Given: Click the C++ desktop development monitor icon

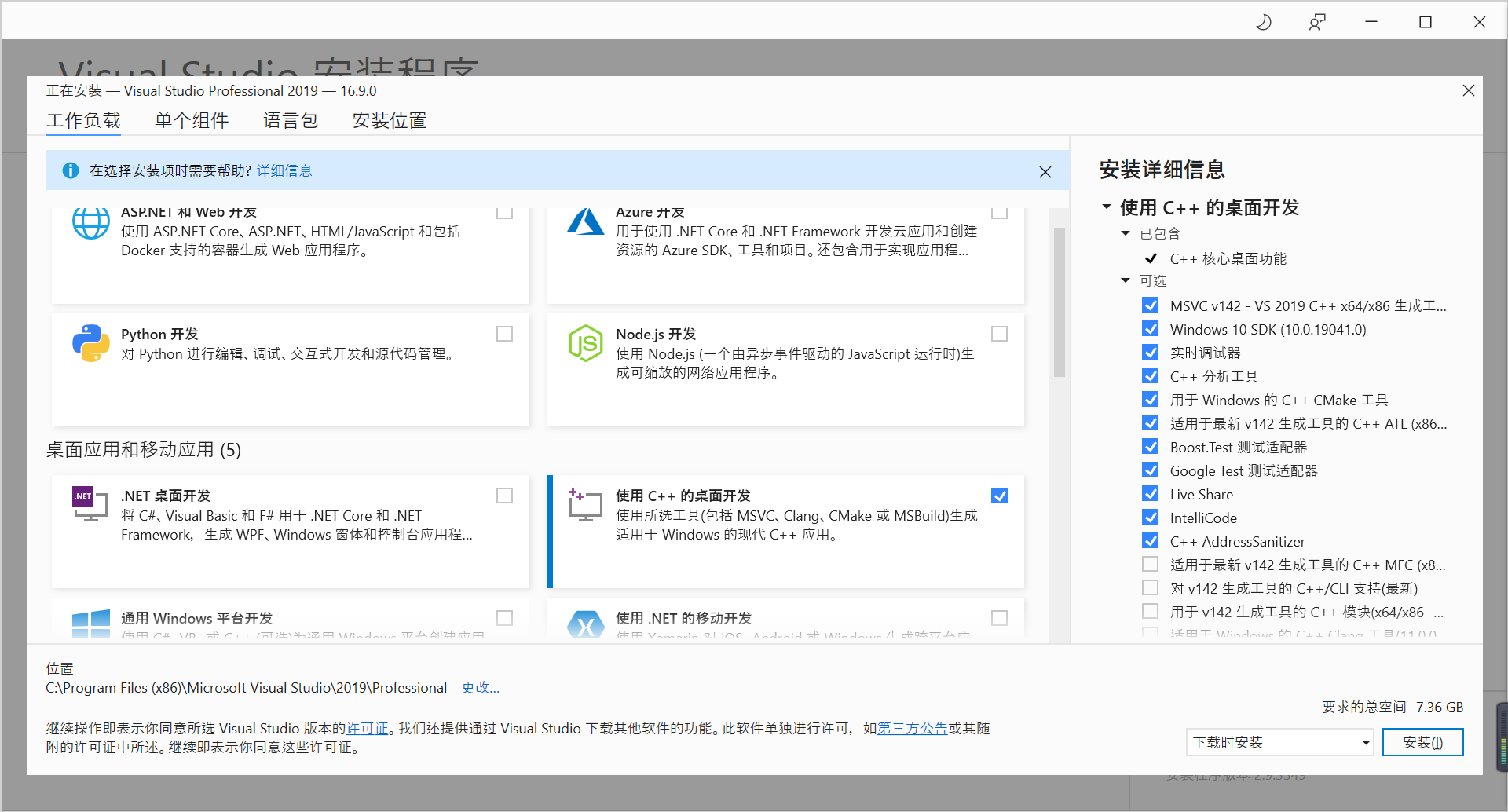Looking at the screenshot, I should [x=585, y=504].
